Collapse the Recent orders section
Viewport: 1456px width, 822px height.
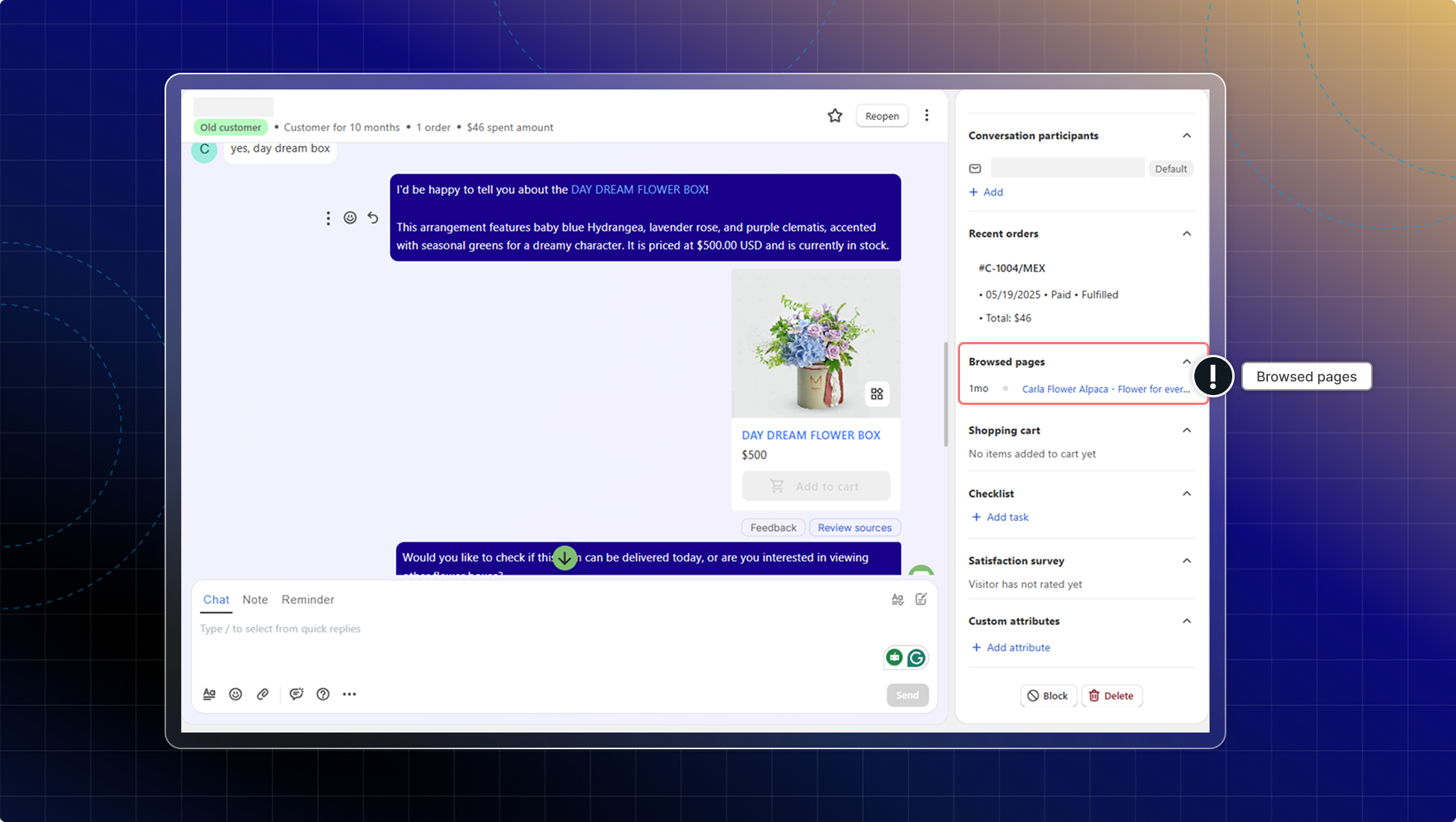pos(1187,234)
